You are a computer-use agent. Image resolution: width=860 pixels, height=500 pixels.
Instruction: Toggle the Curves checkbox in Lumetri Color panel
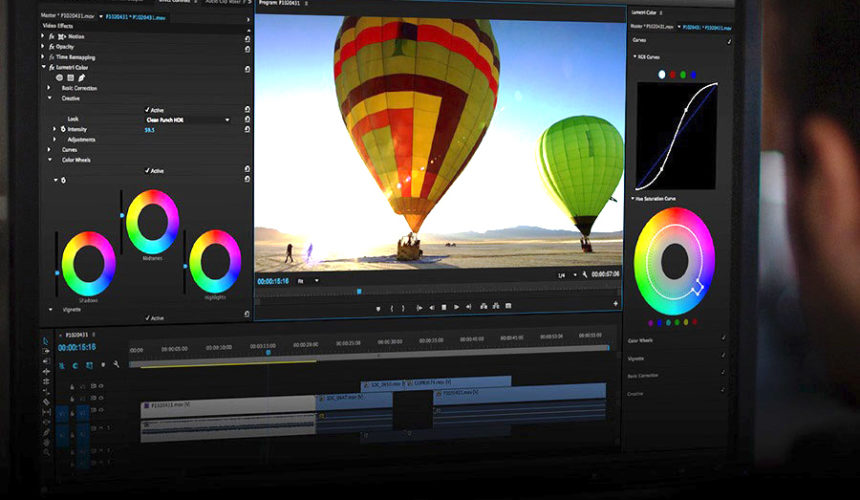pyautogui.click(x=729, y=41)
